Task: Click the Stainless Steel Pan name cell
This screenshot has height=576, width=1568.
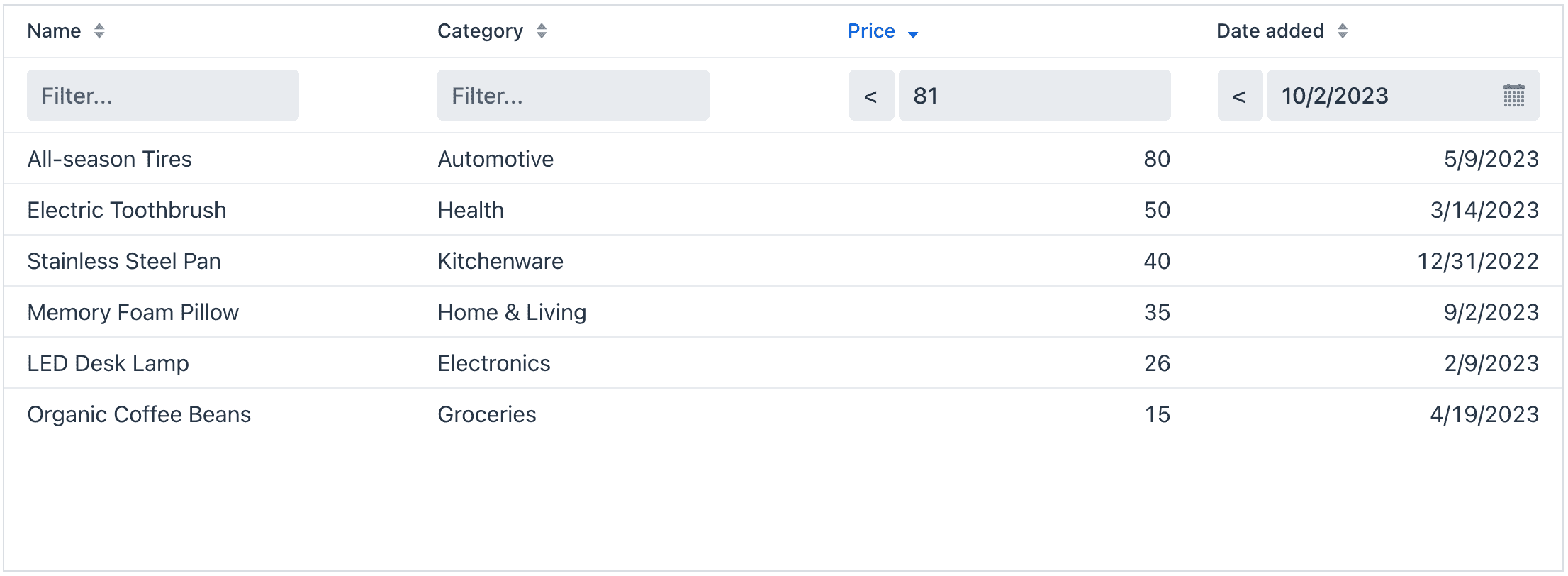Action: 124,261
